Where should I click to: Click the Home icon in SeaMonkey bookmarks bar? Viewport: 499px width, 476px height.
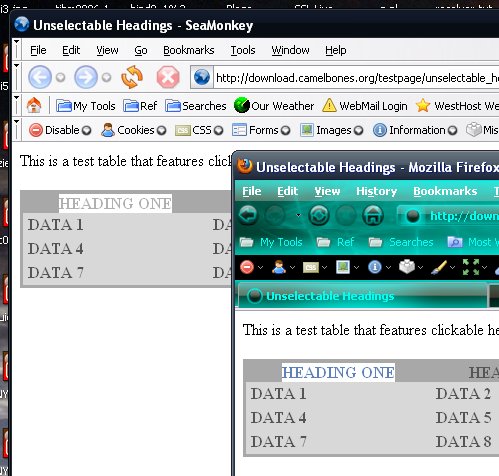(34, 106)
